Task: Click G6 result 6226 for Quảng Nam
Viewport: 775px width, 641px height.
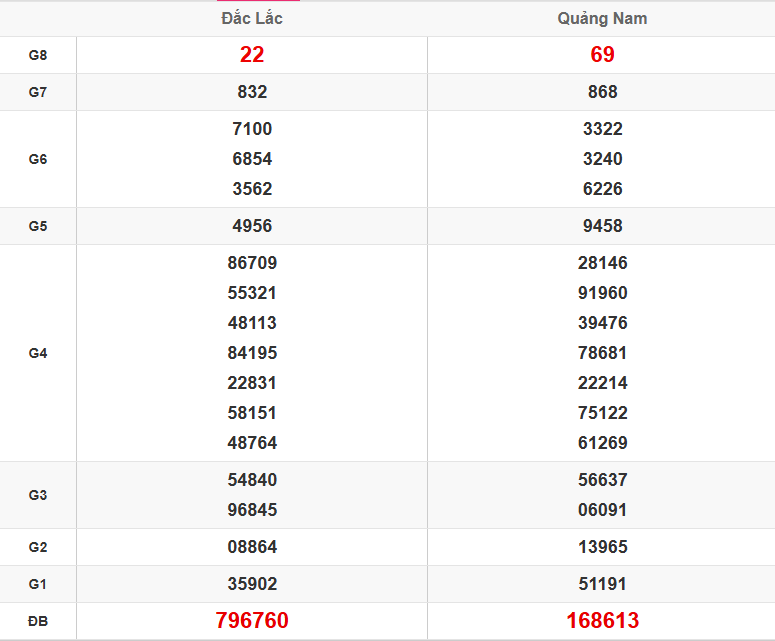Action: tap(602, 189)
